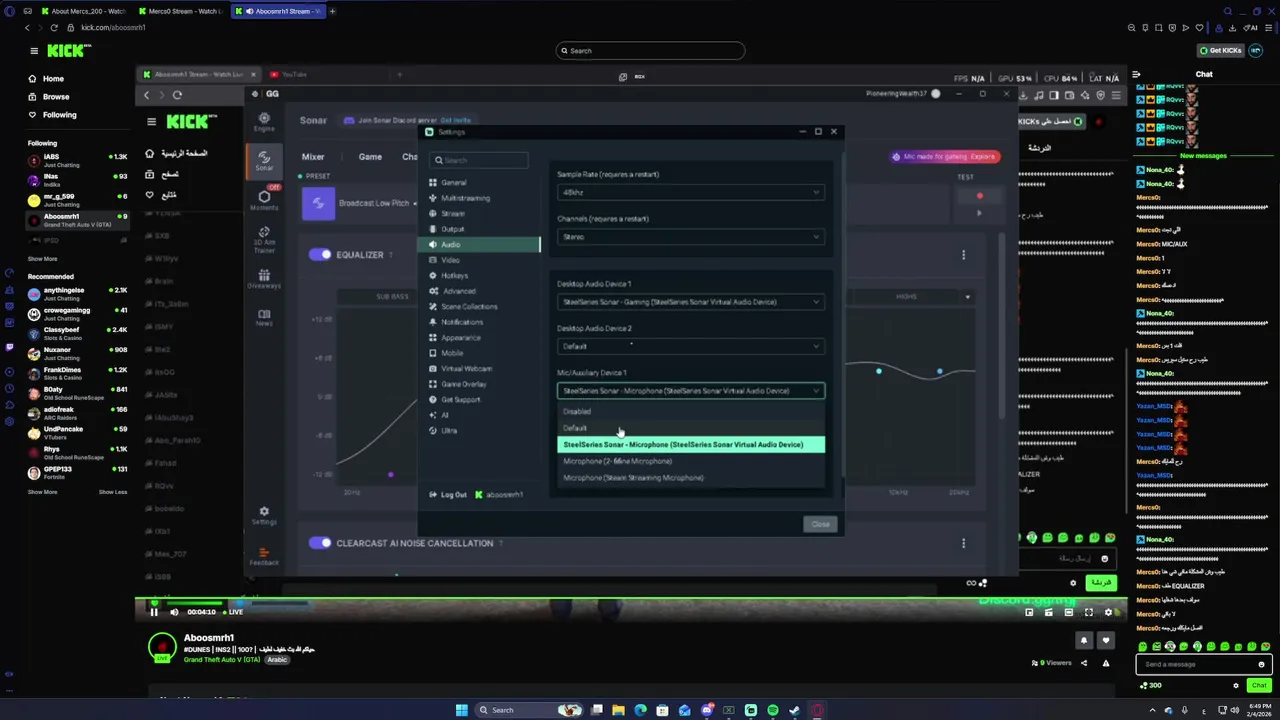Toggle ClearCast AI Noise Cancellation switch
Viewport: 1280px width, 720px height.
[x=320, y=543]
